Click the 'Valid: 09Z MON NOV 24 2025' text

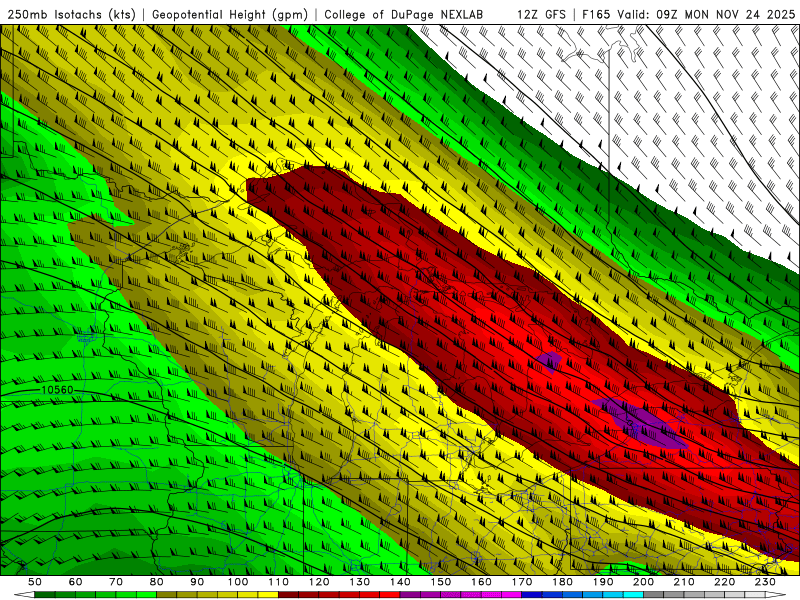coord(706,14)
